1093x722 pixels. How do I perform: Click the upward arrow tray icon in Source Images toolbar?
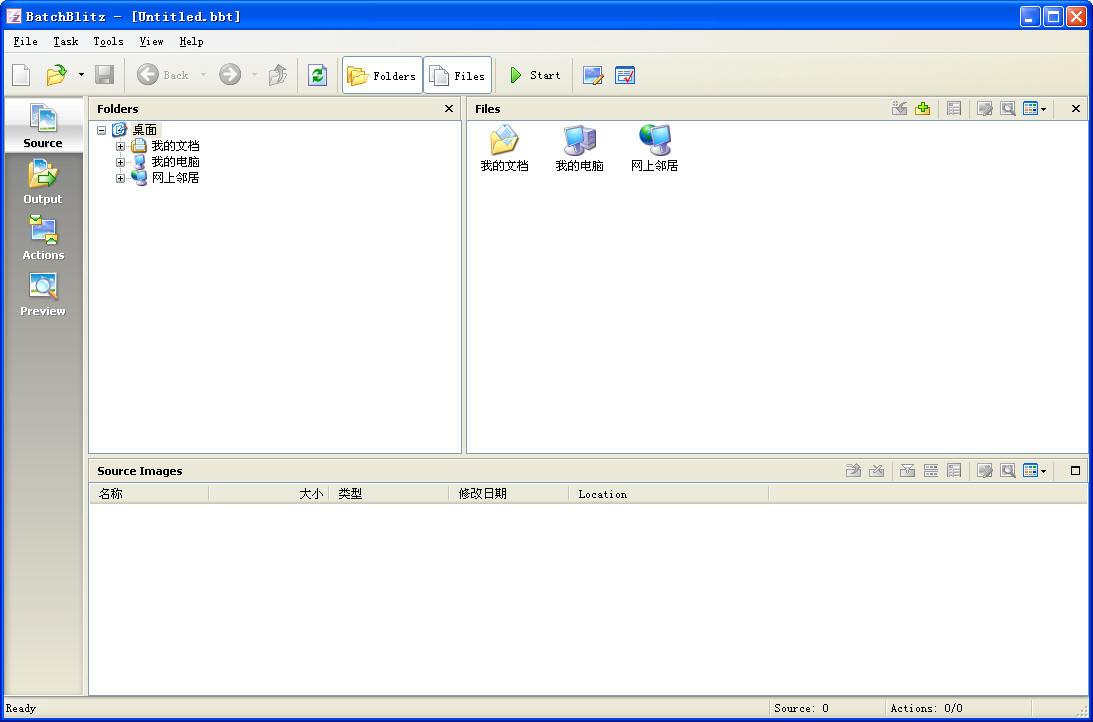tap(853, 471)
